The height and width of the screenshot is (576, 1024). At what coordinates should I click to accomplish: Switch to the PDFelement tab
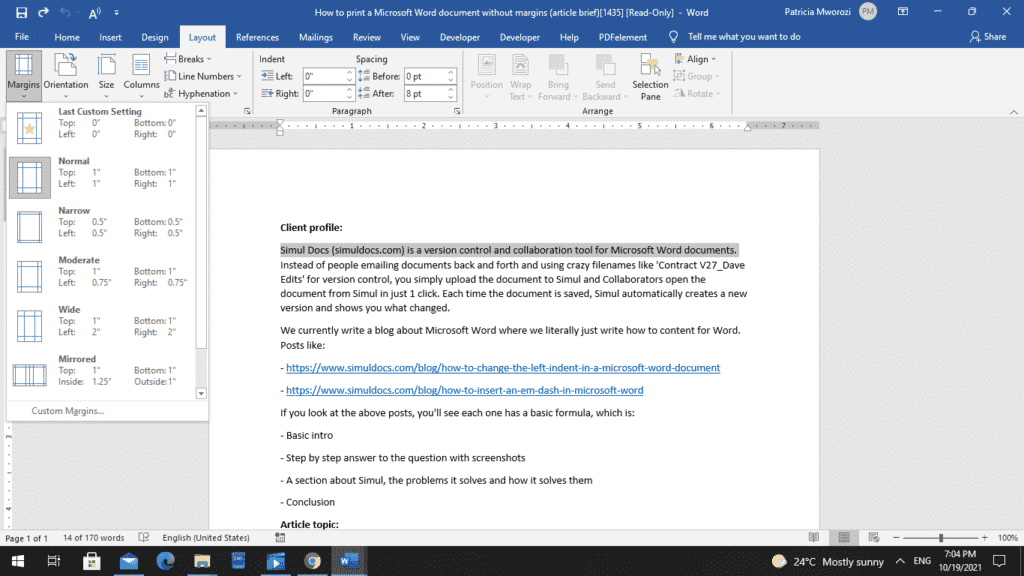(622, 37)
